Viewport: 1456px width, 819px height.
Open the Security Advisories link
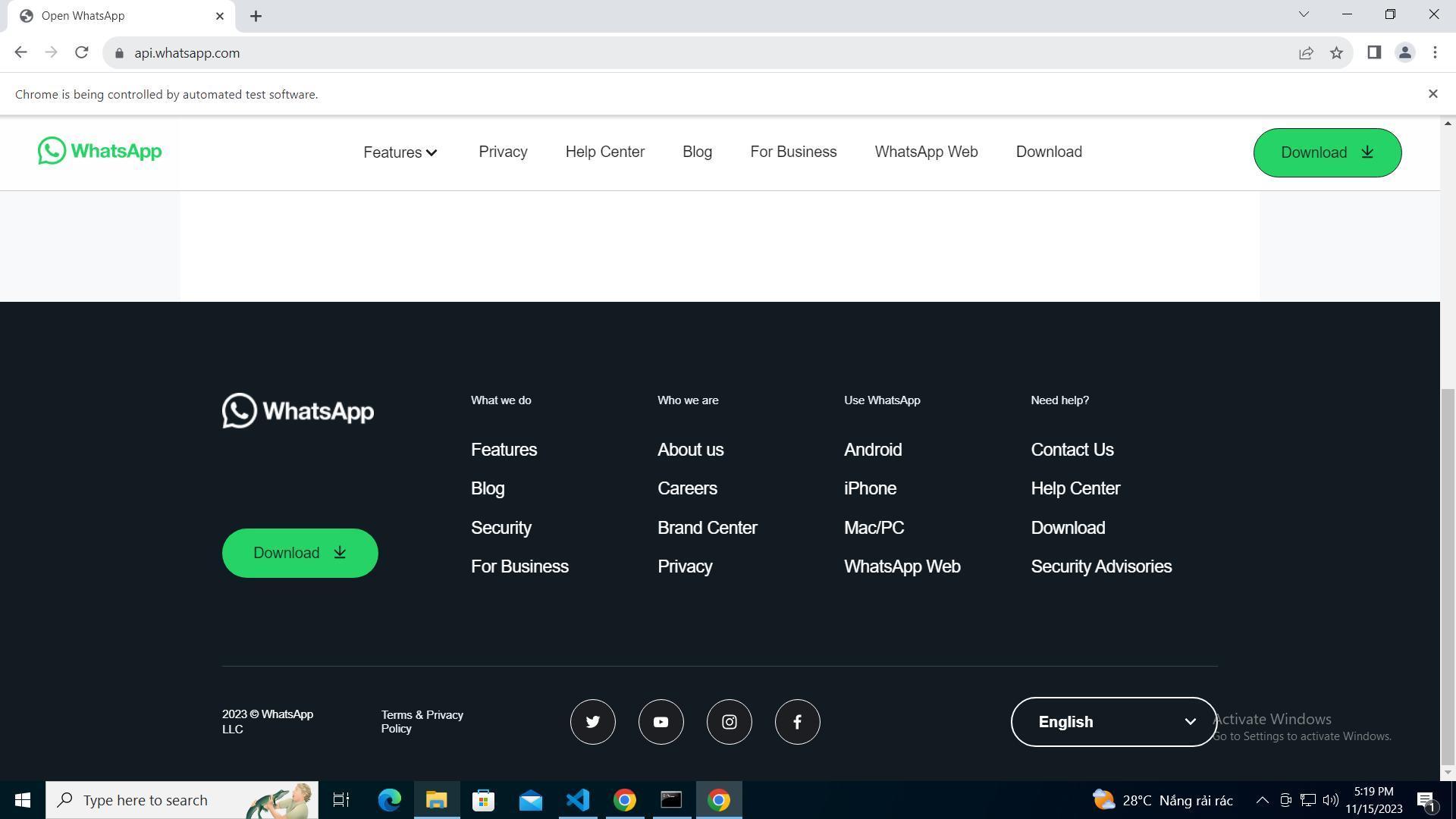click(x=1100, y=566)
